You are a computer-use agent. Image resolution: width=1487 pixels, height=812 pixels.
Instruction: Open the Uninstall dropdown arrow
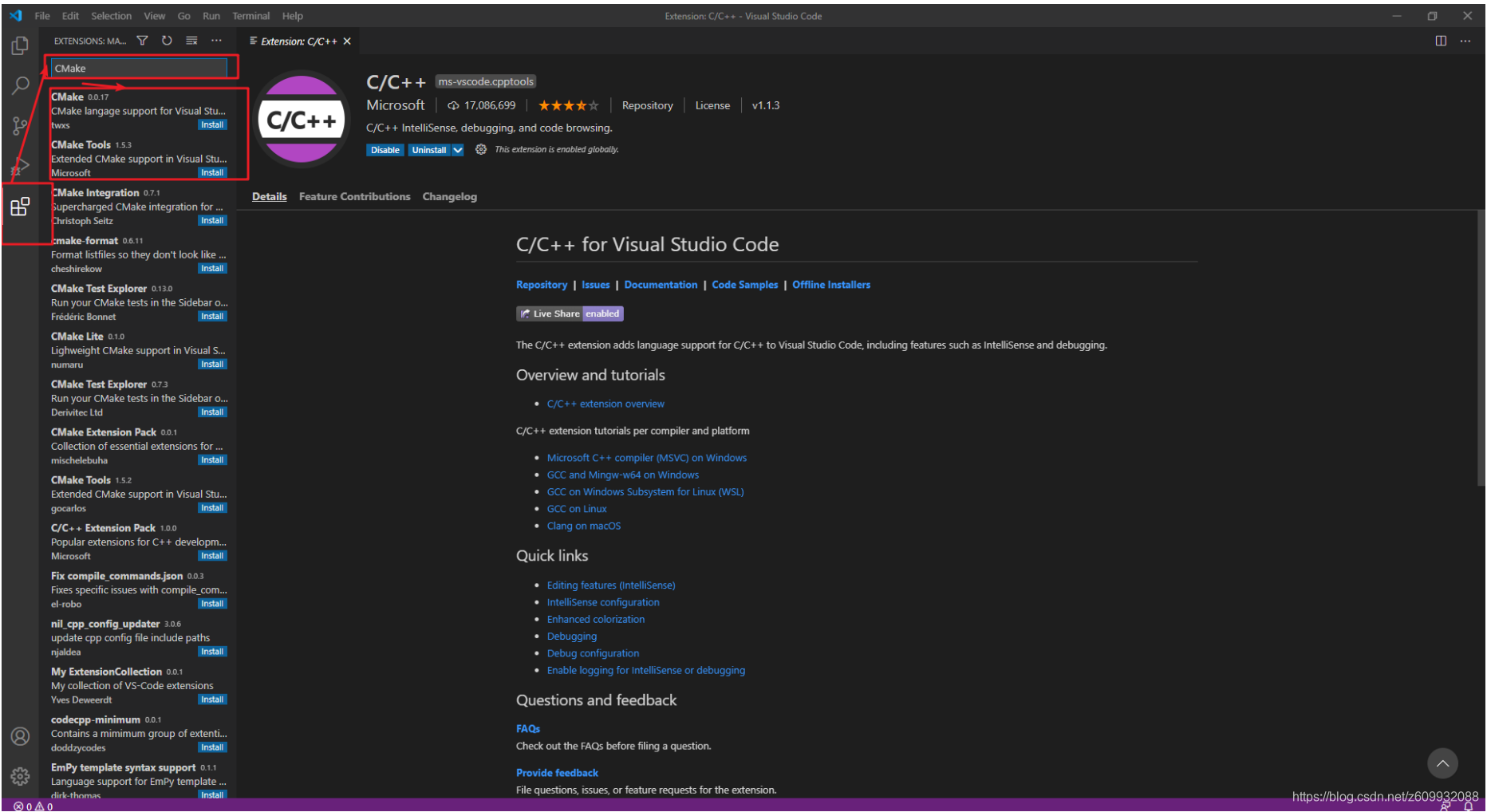pos(458,150)
